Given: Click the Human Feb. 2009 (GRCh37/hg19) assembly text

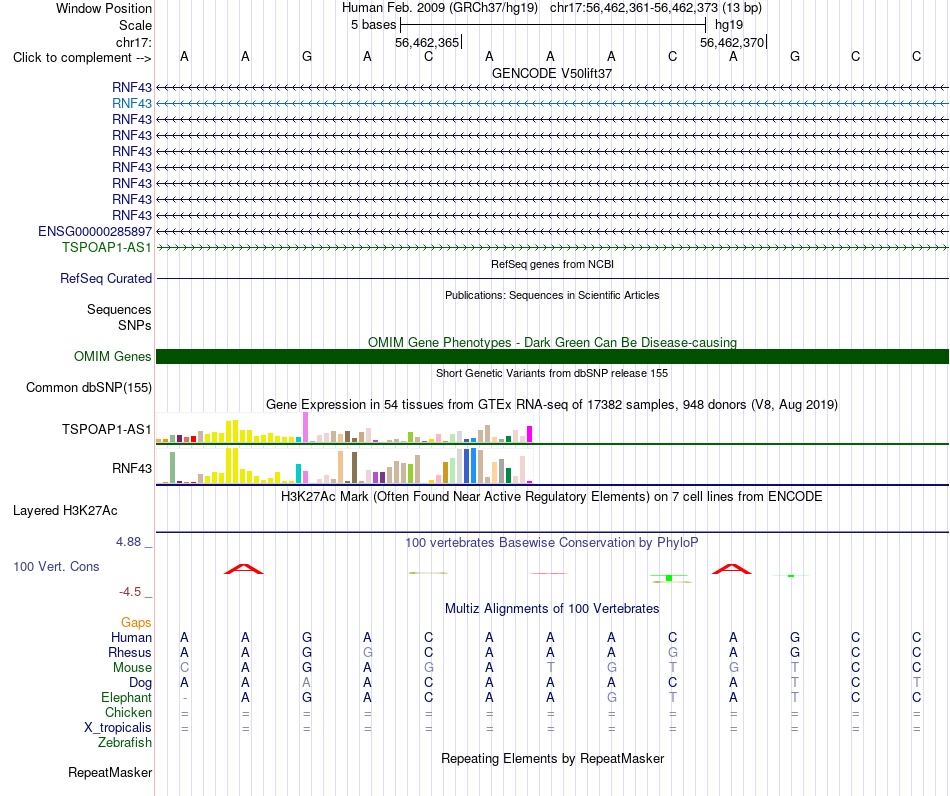Looking at the screenshot, I should (x=441, y=8).
